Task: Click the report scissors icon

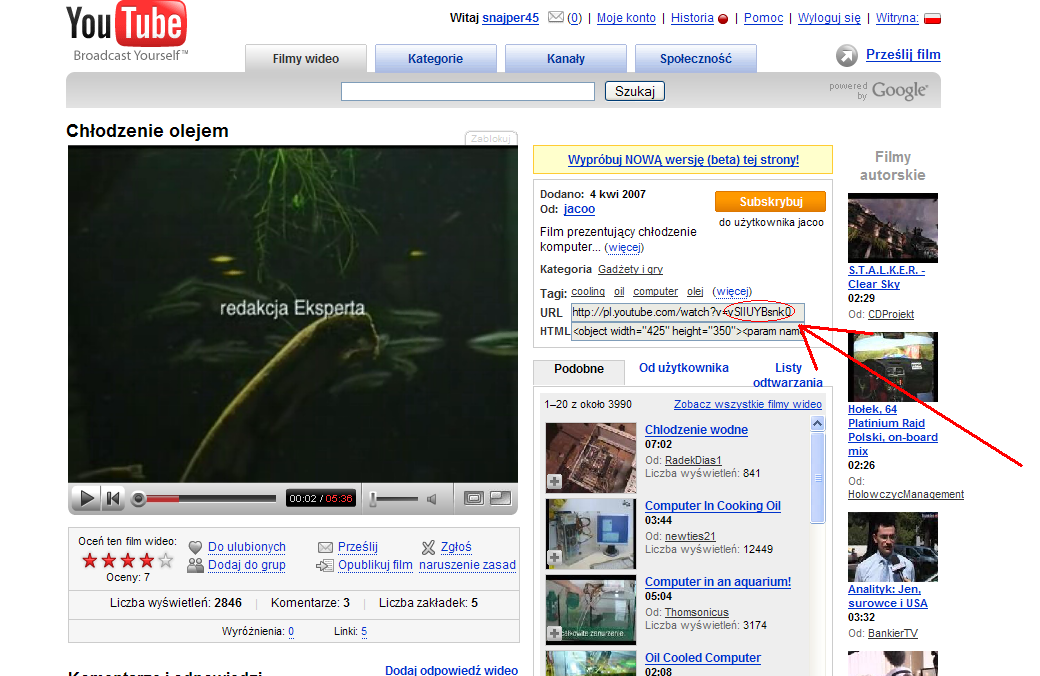Action: [428, 547]
